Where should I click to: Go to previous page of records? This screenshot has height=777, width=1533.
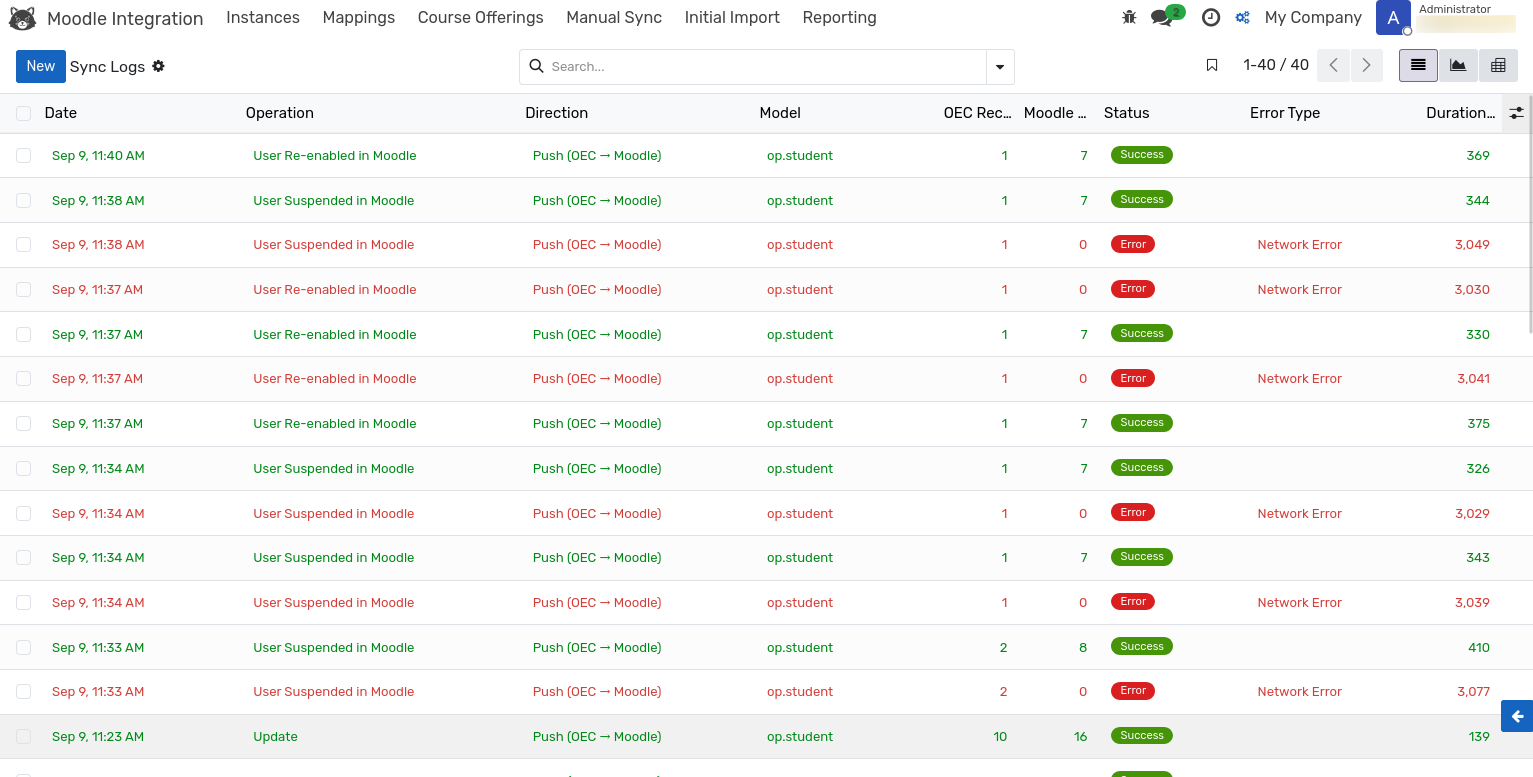tap(1334, 65)
